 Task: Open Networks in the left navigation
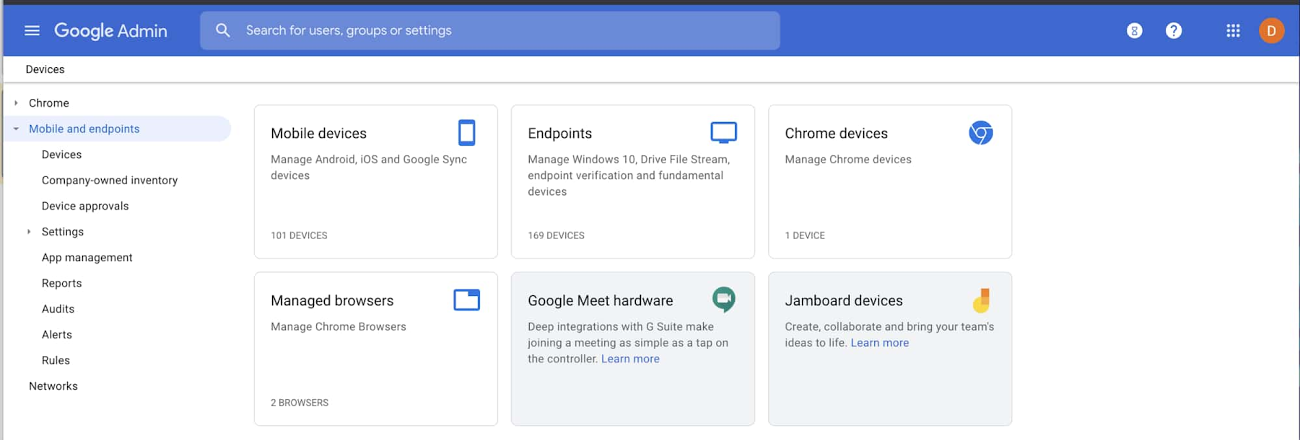pos(53,386)
